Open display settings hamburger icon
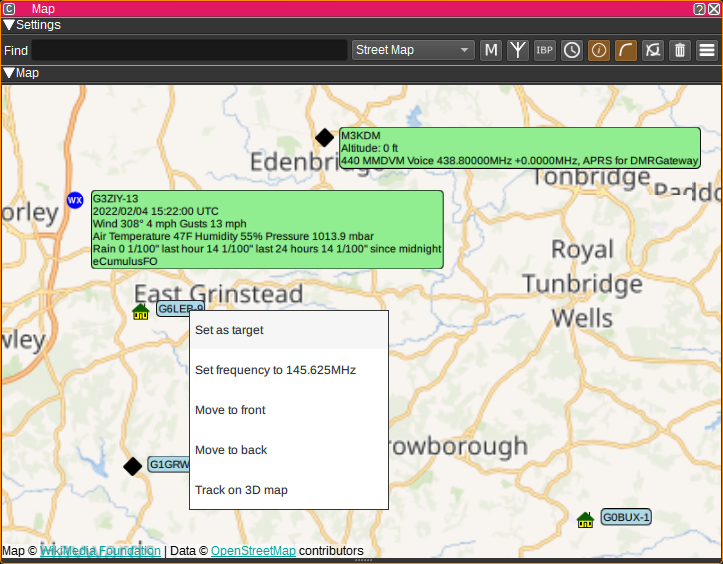Viewport: 723px width, 564px height. pyautogui.click(x=707, y=50)
